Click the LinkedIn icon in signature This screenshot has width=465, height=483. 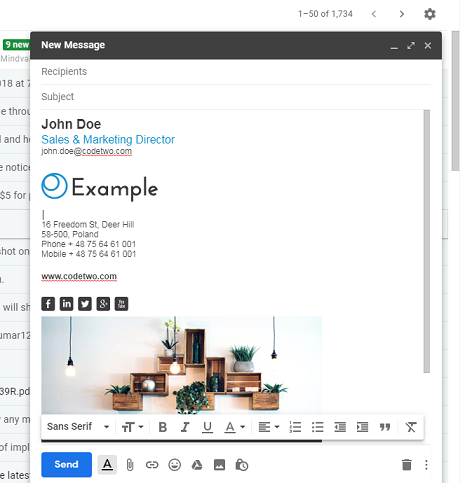pos(66,304)
